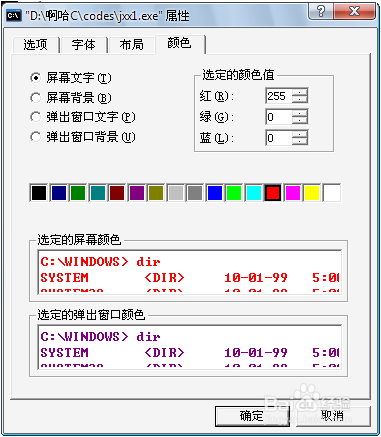Click the 绿(G) label
Image resolution: width=381 pixels, height=437 pixels.
click(217, 117)
